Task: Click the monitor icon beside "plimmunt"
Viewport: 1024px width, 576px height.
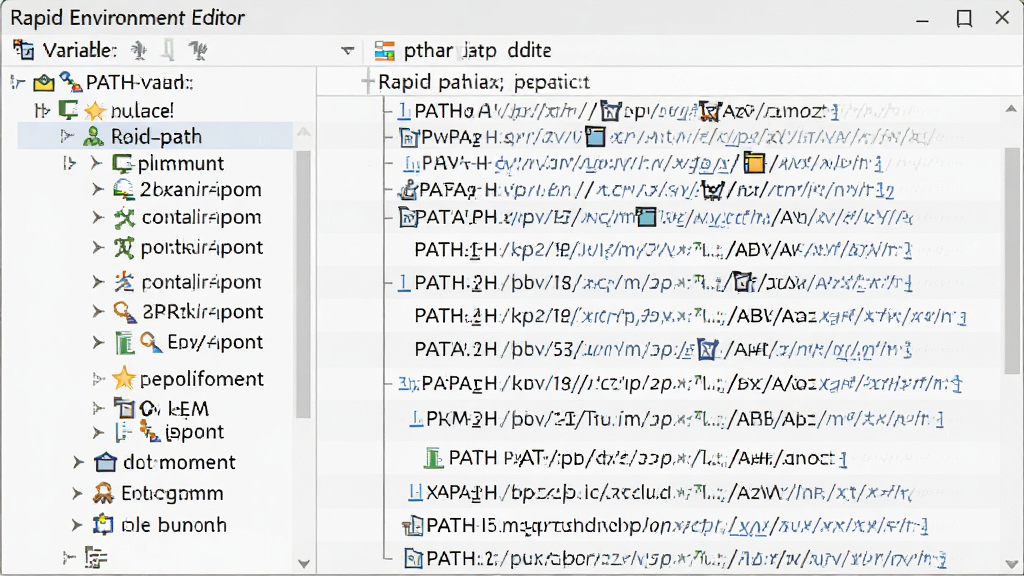Action: (x=122, y=163)
